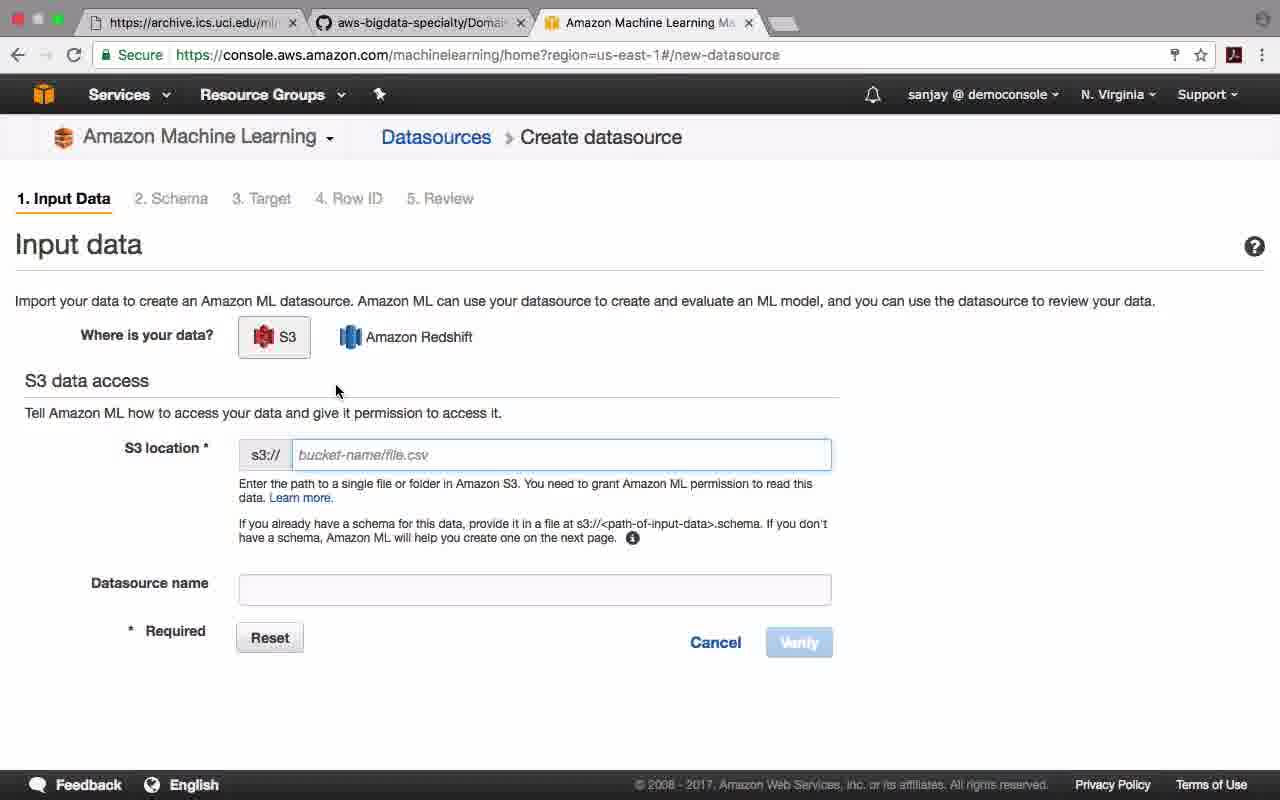Open the Privacy Policy link
The width and height of the screenshot is (1280, 800).
(1113, 785)
